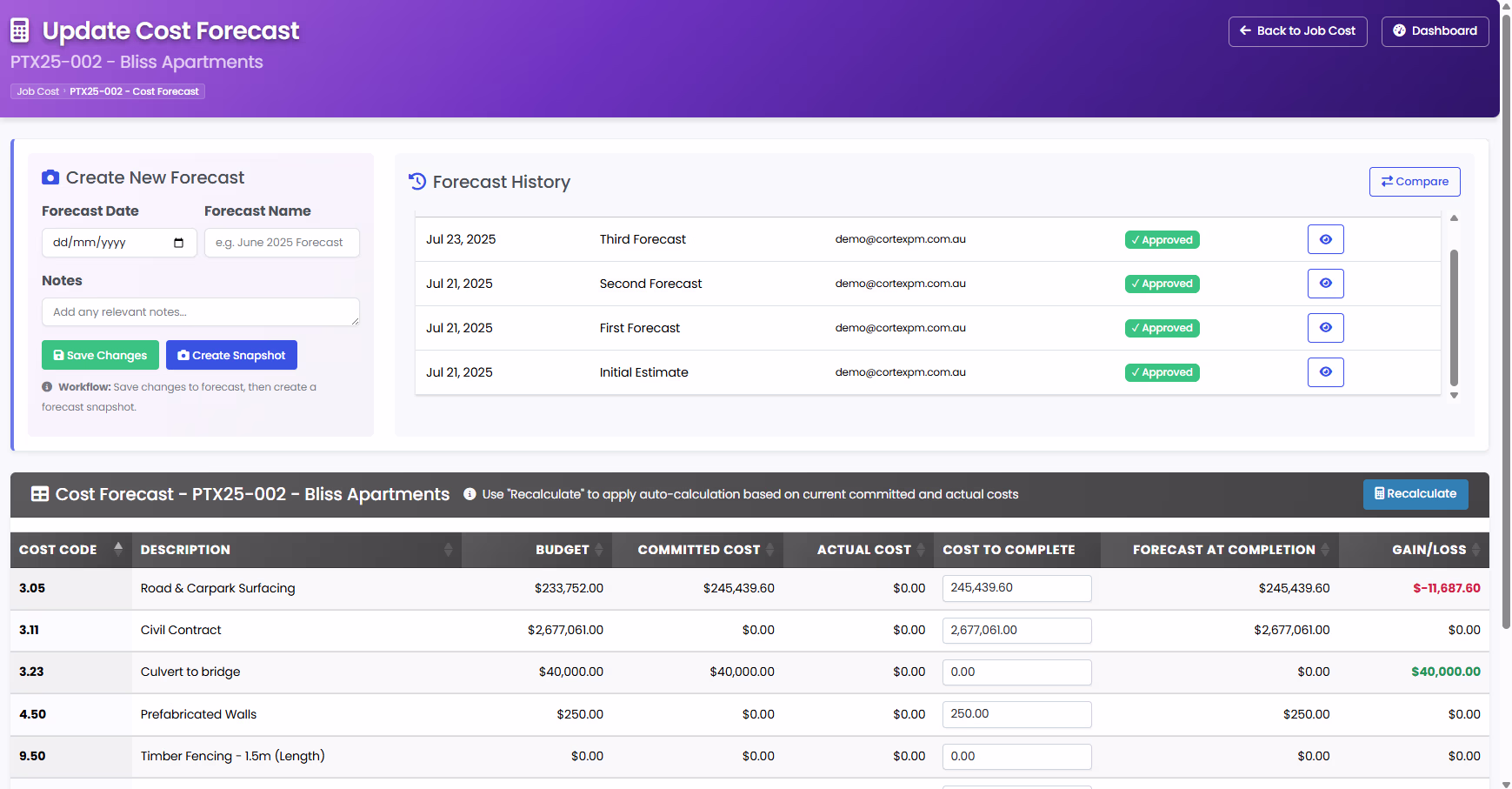
Task: Edit Cost To Complete for Prefabricated Walls
Action: point(1016,714)
